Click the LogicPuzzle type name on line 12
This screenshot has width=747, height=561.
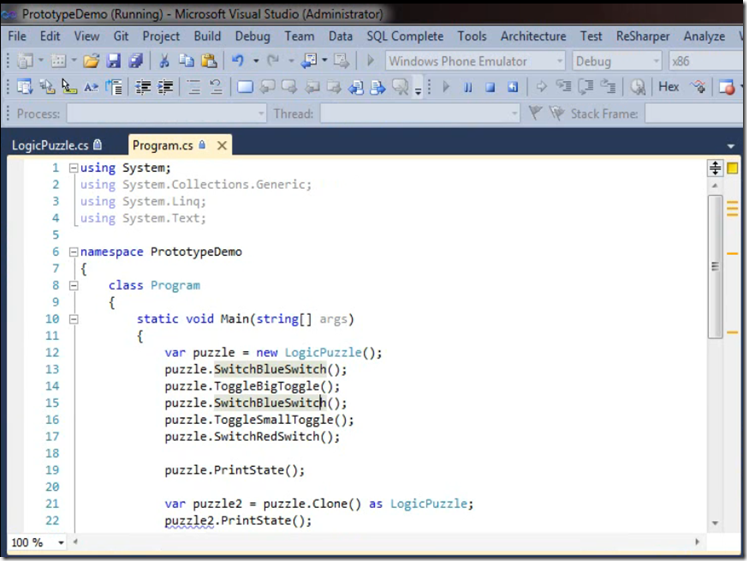coord(323,353)
